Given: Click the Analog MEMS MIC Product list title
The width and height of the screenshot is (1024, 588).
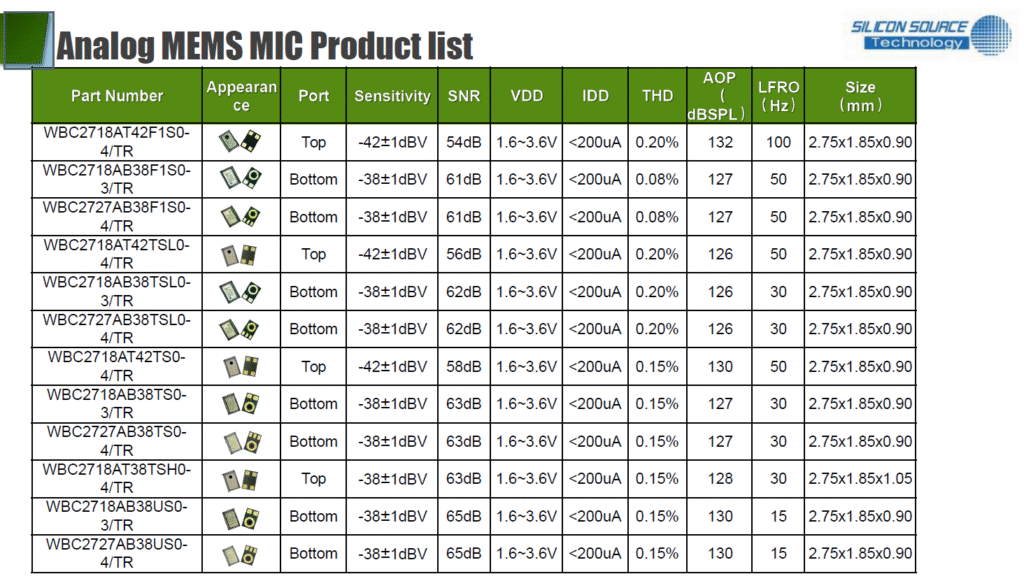Looking at the screenshot, I should (x=264, y=45).
